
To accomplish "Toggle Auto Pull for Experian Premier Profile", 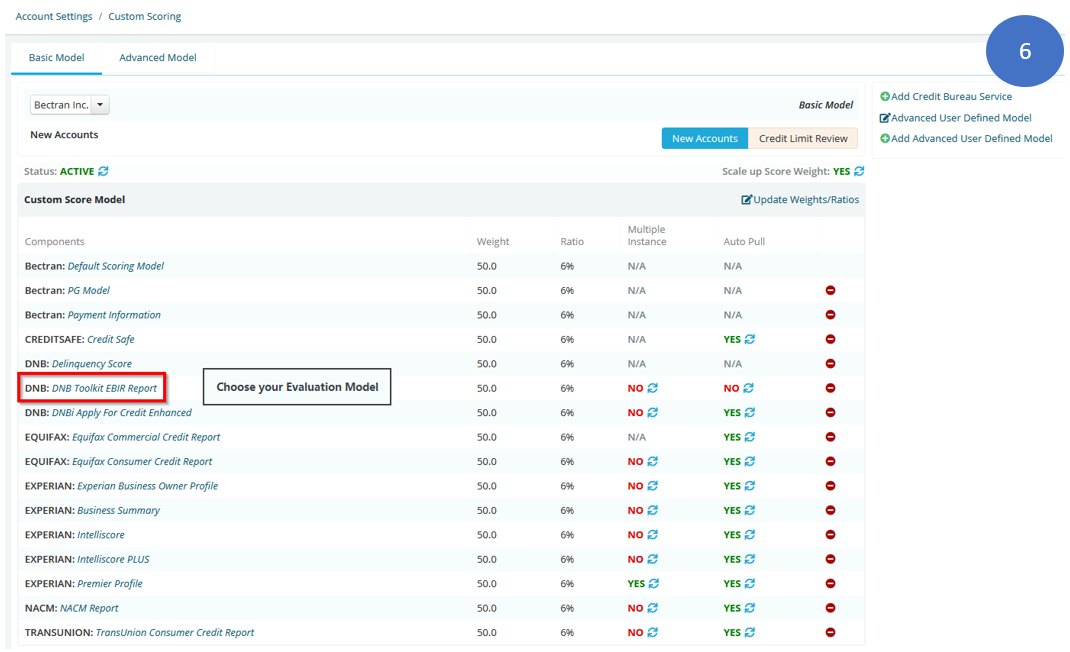I will pos(749,584).
